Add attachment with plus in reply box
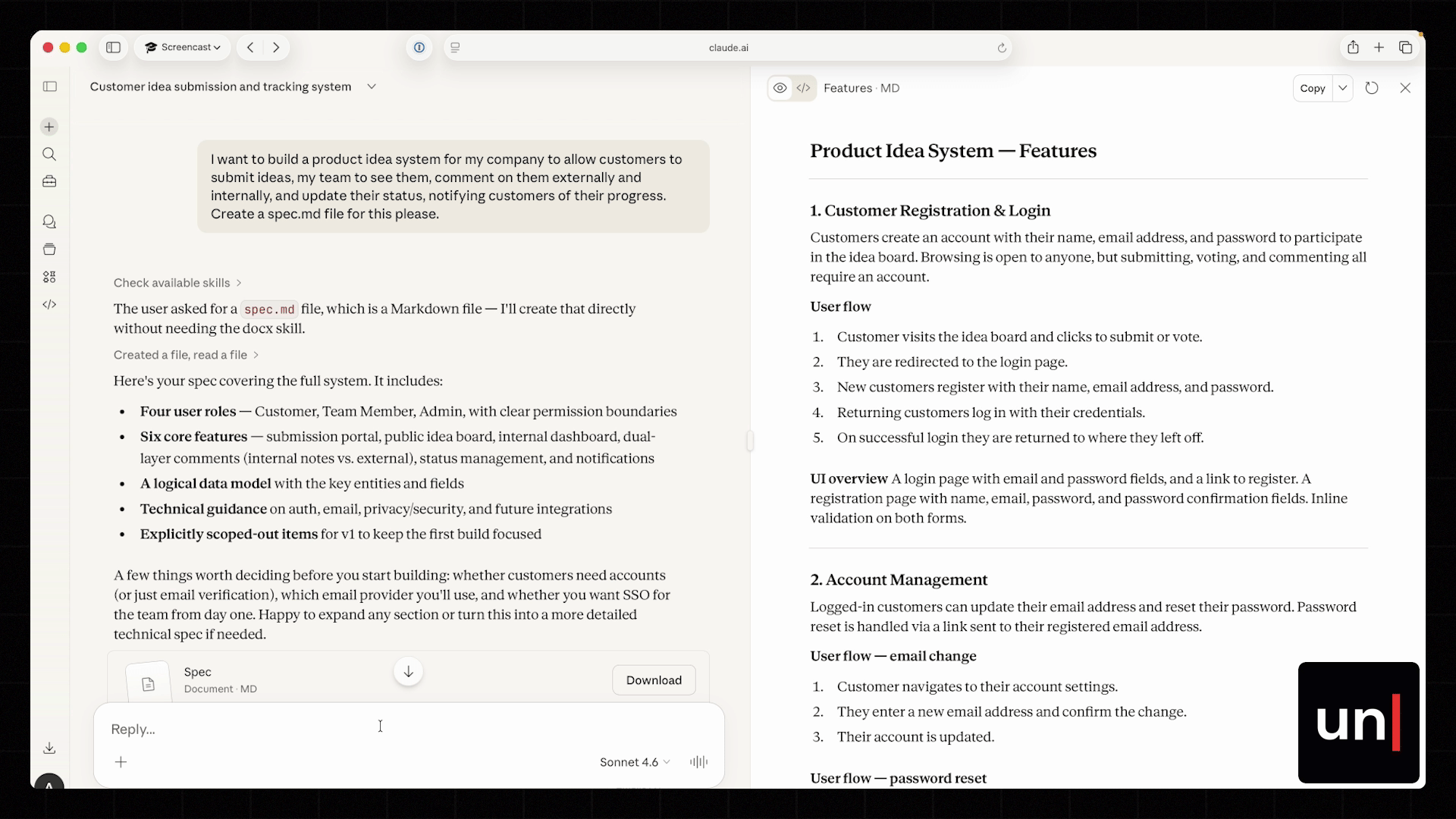This screenshot has width=1456, height=819. coord(121,762)
